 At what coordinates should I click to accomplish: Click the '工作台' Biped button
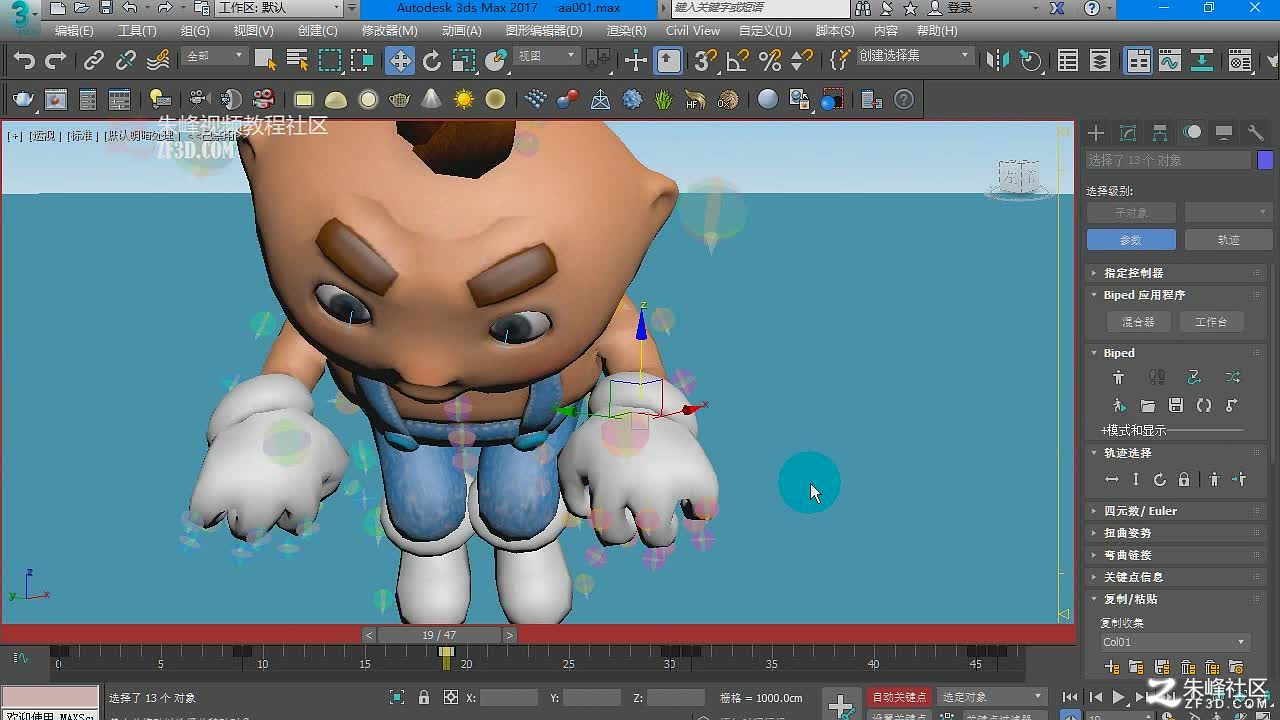1210,322
